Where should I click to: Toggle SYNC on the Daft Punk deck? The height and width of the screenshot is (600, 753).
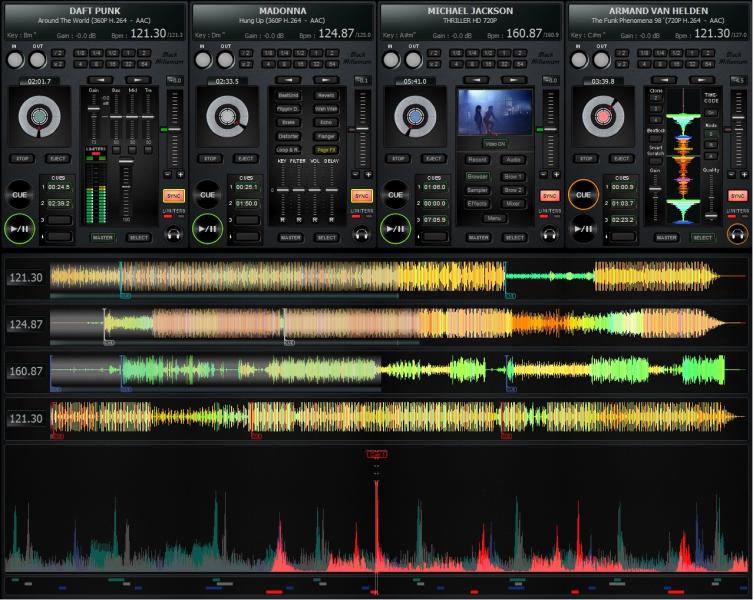[x=173, y=196]
